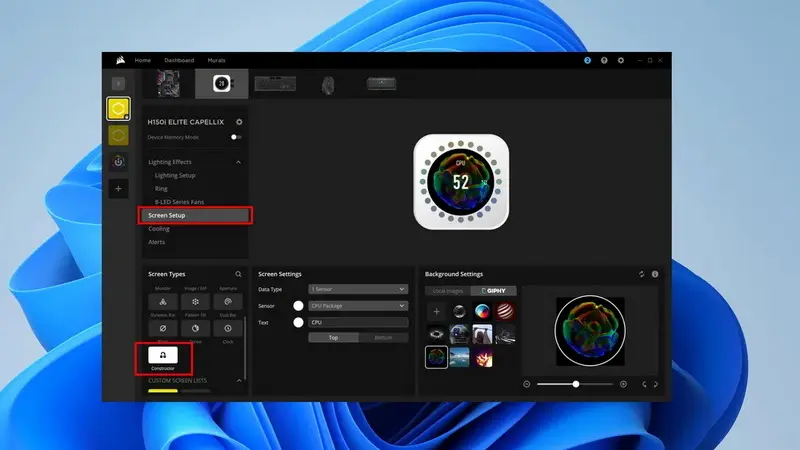
Task: Select Top text position option
Action: (333, 338)
